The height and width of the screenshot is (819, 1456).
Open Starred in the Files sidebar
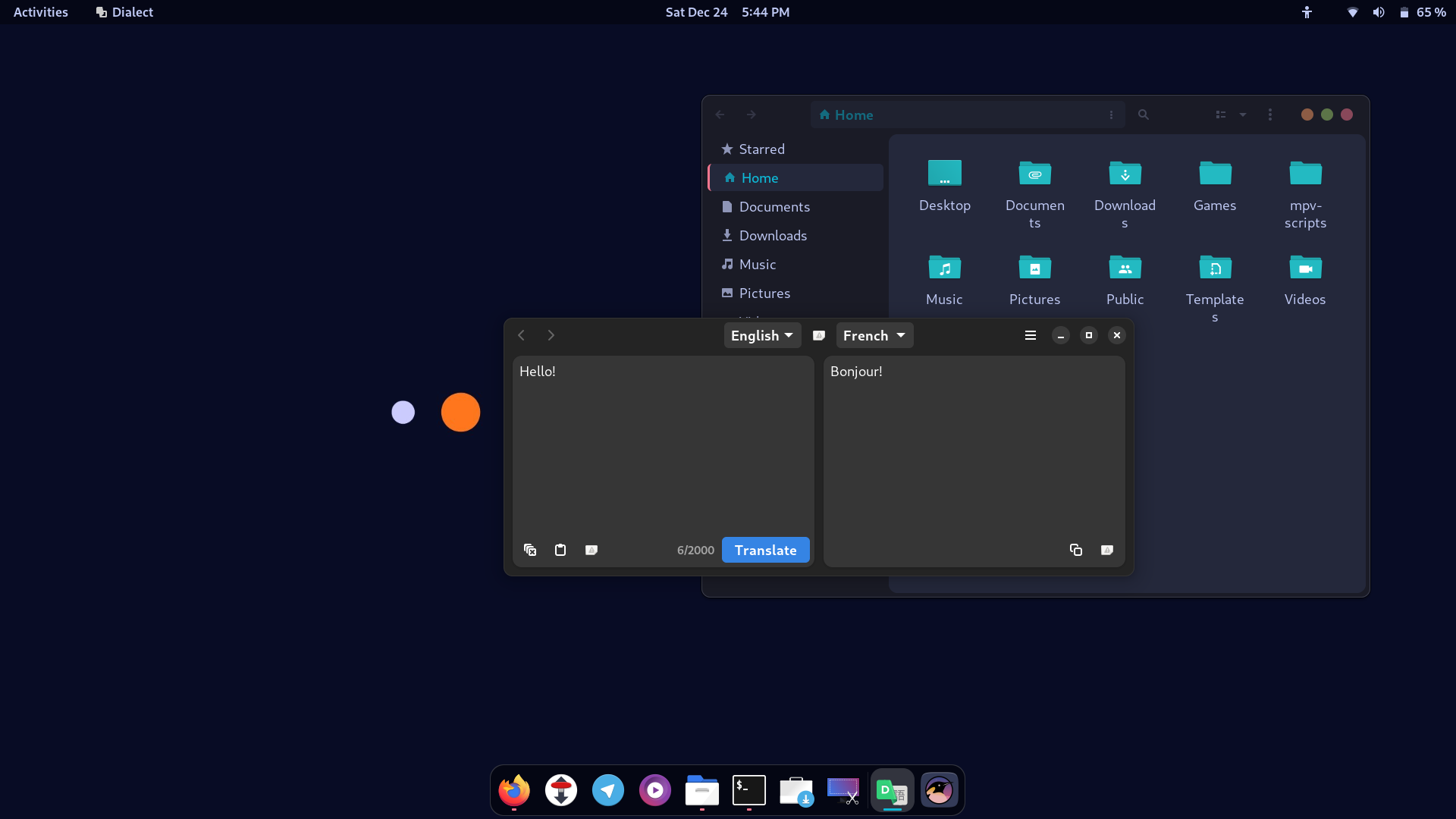[x=761, y=149]
